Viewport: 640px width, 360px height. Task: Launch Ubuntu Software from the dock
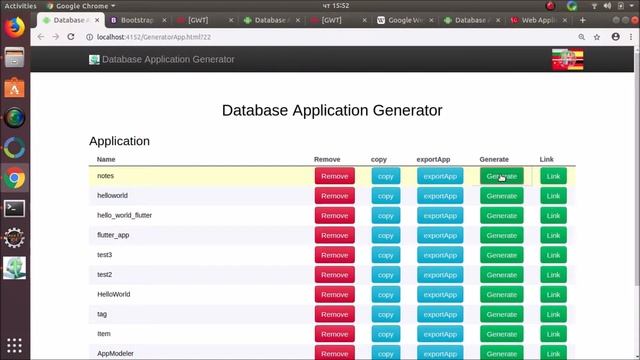[15, 87]
